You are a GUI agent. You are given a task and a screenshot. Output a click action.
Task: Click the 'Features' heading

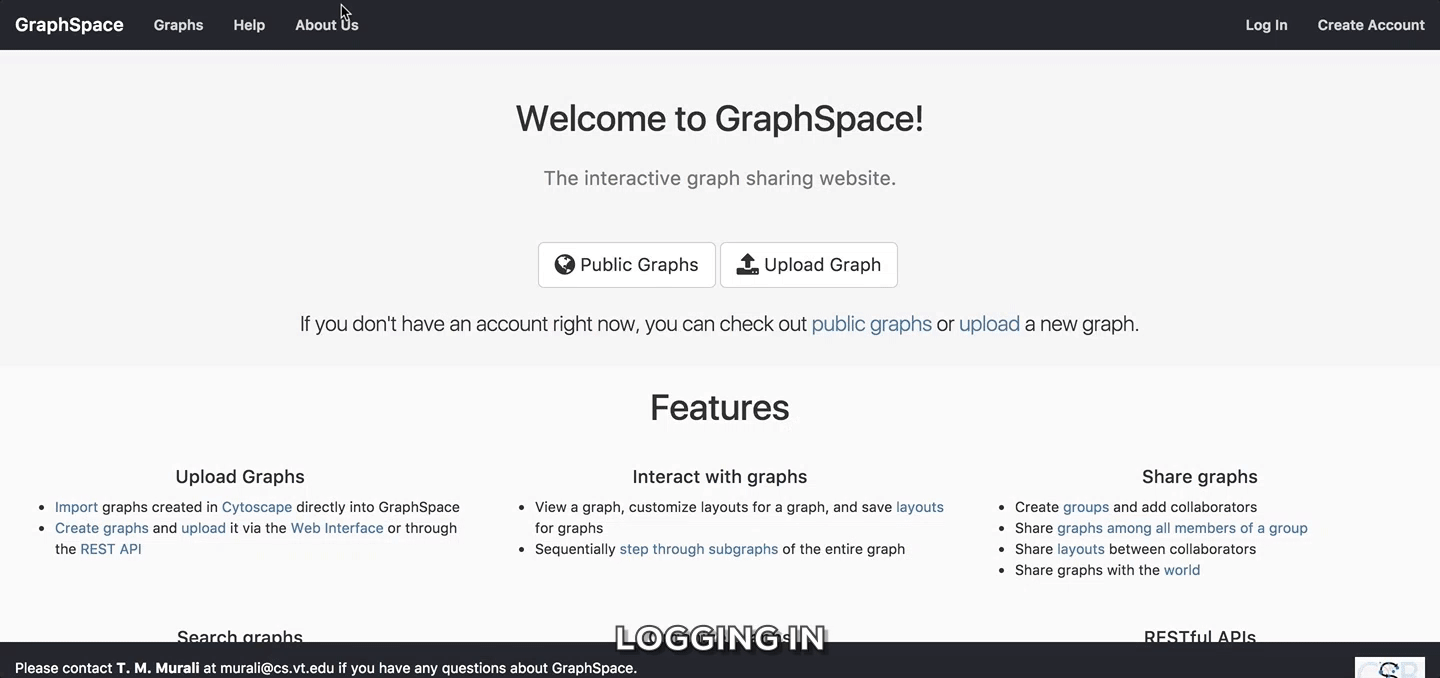(x=720, y=407)
